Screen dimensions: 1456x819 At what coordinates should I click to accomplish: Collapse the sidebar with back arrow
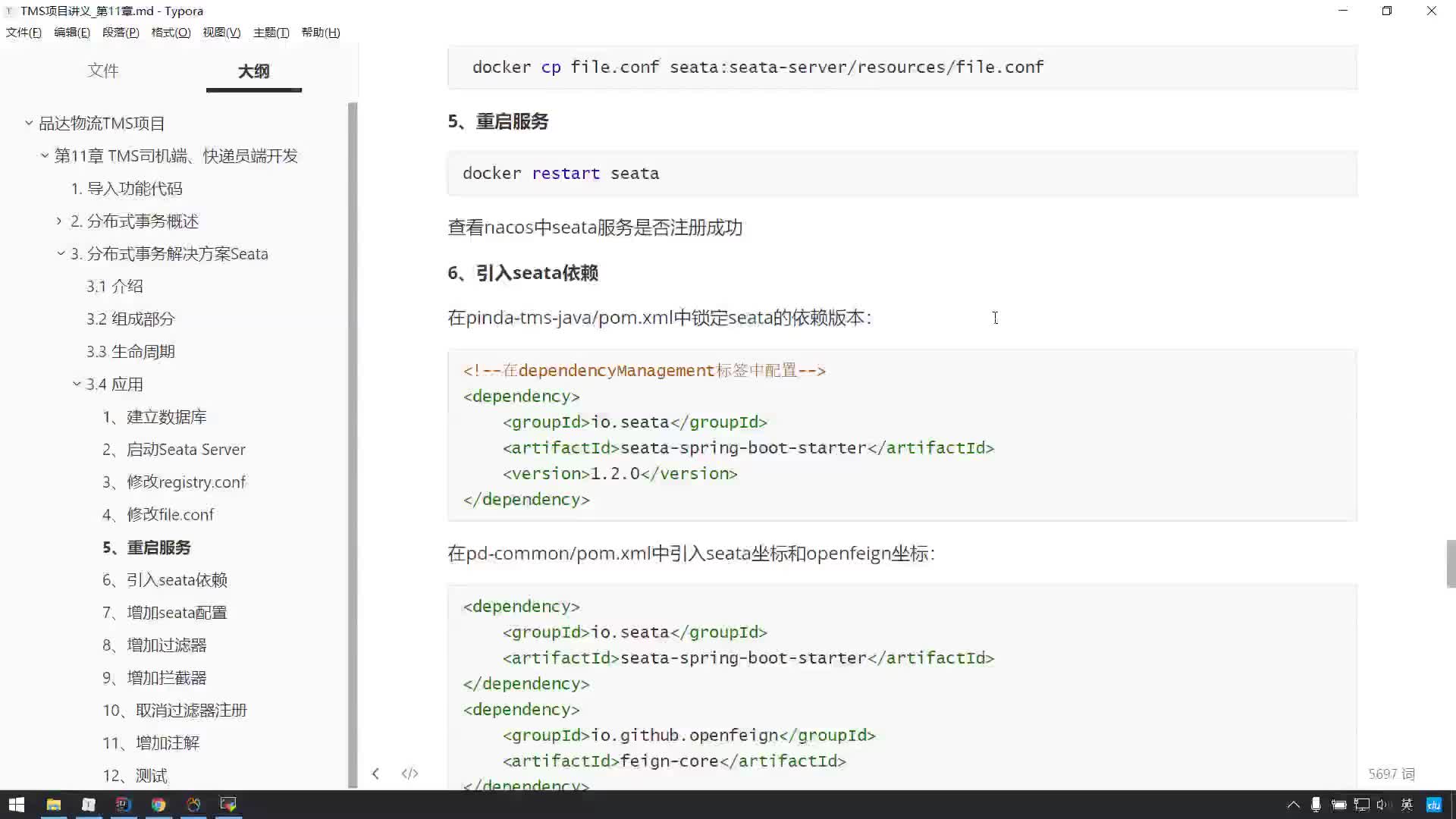[375, 773]
